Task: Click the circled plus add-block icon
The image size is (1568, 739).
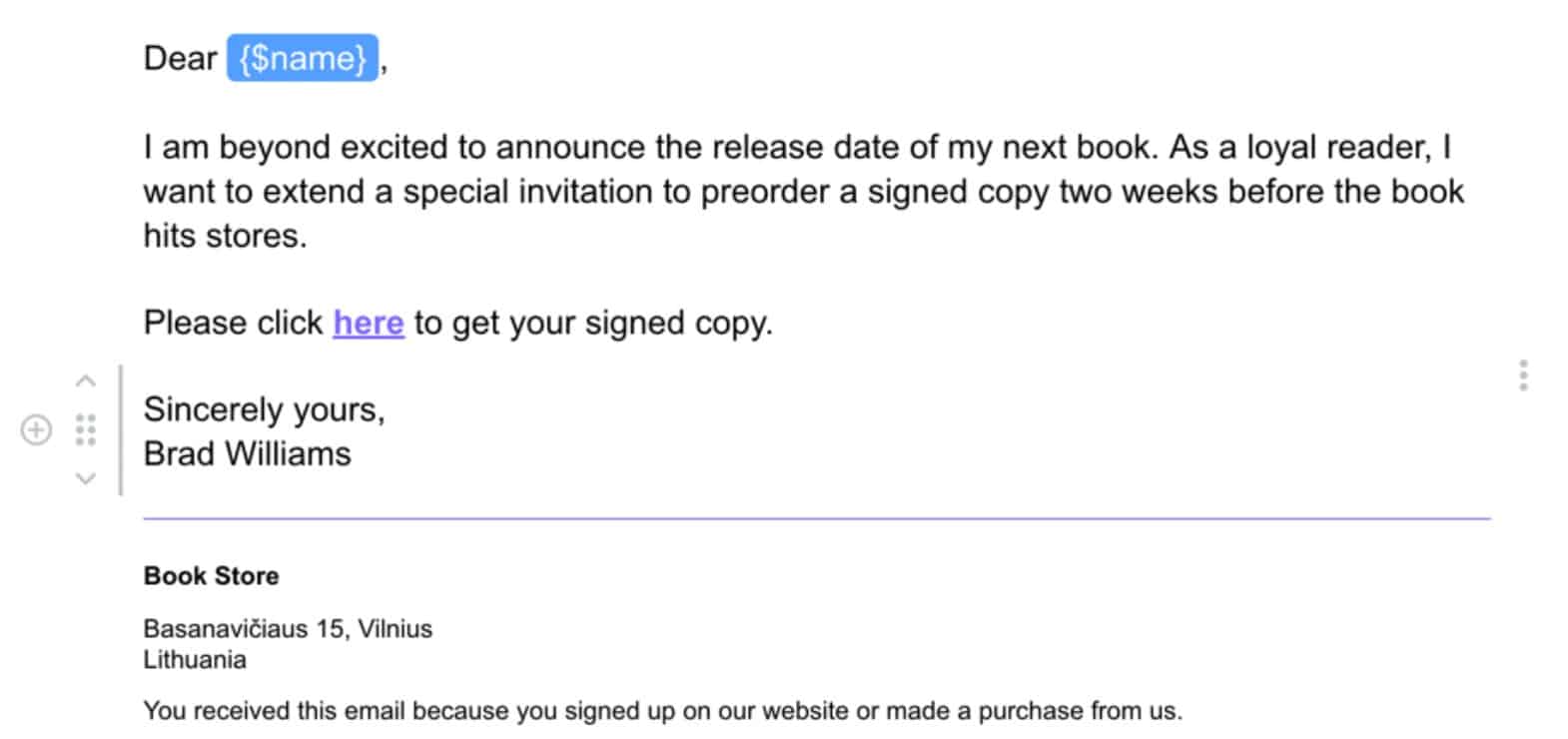Action: pyautogui.click(x=36, y=430)
